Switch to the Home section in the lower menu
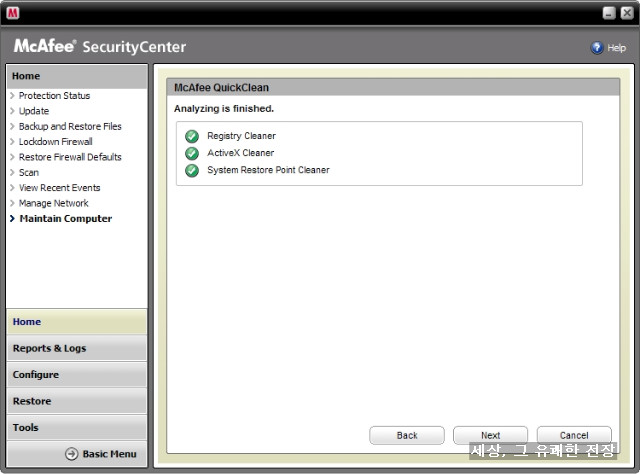This screenshot has height=474, width=640. coord(77,322)
